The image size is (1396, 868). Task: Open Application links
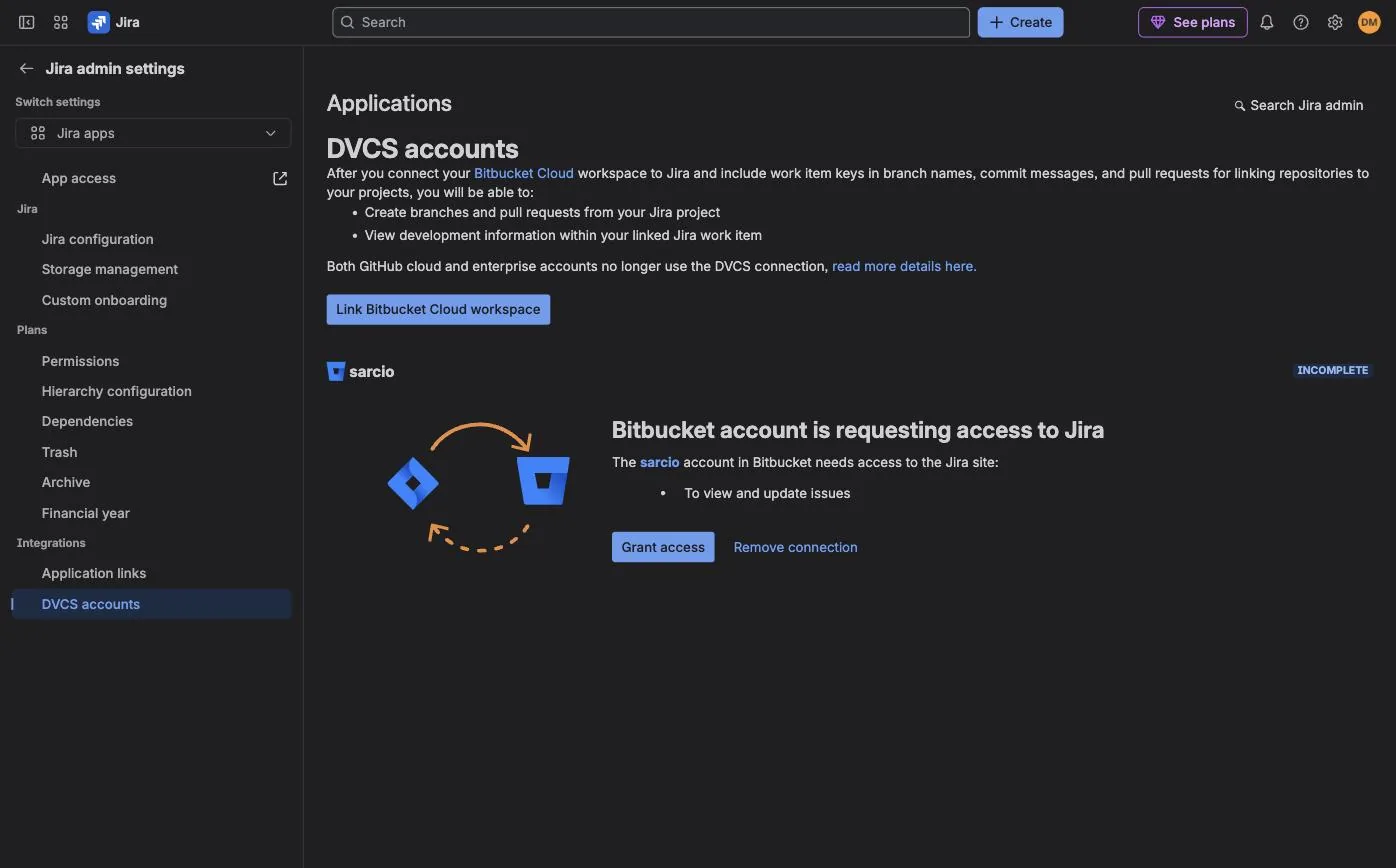click(x=94, y=574)
